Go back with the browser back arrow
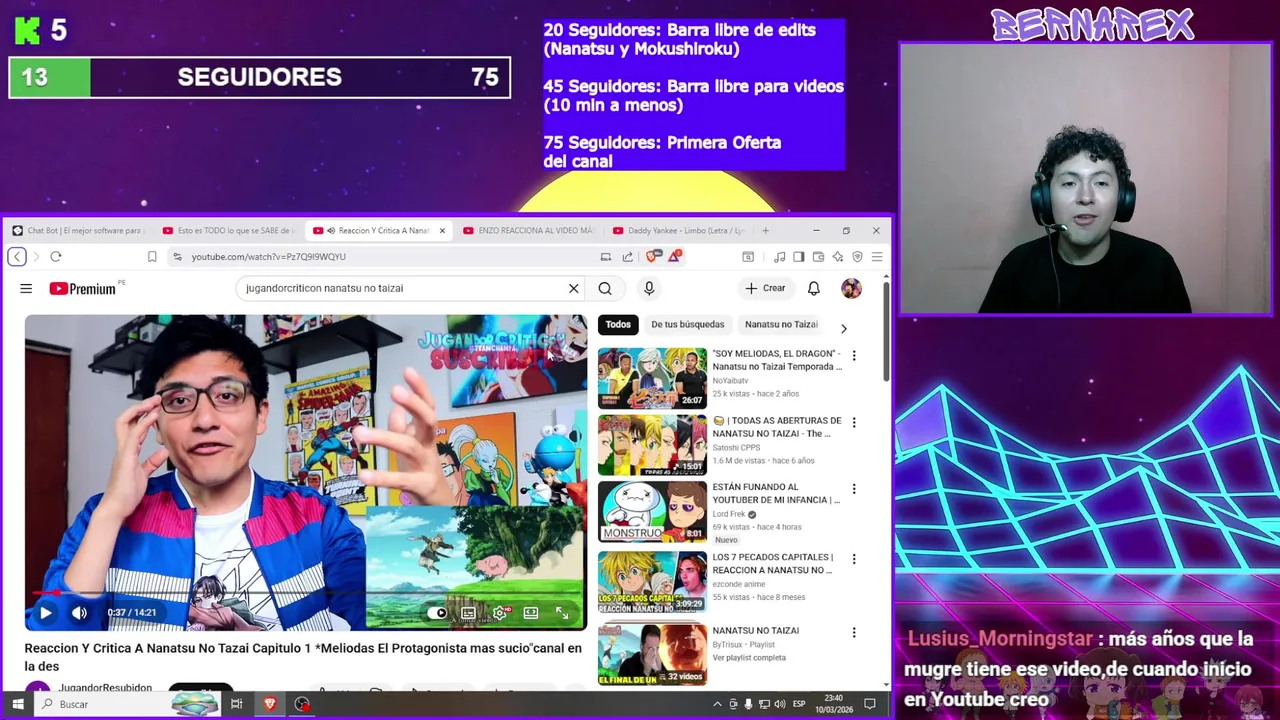Image resolution: width=1280 pixels, height=720 pixels. 17,257
